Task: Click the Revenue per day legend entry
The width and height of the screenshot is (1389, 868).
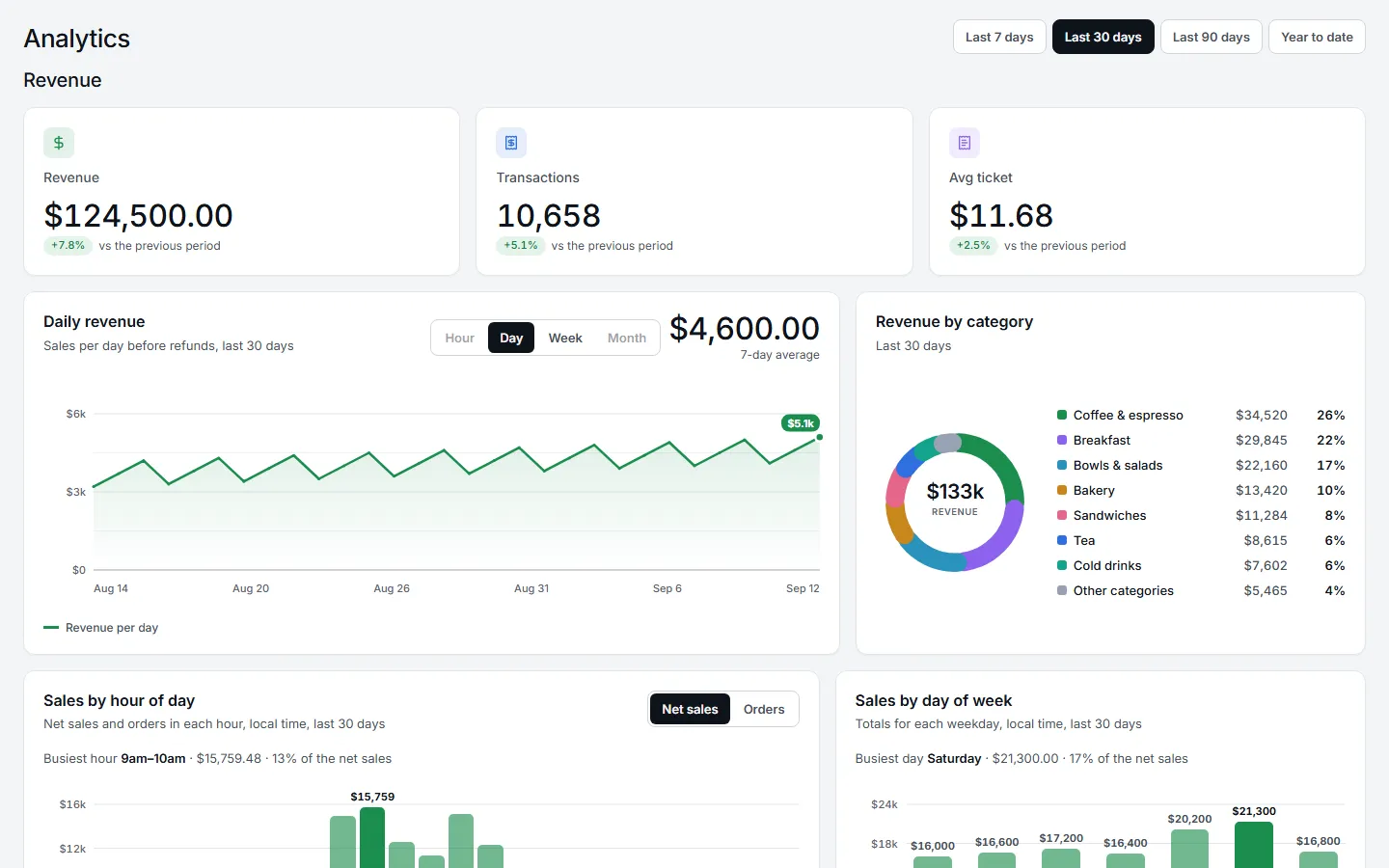Action: click(101, 628)
